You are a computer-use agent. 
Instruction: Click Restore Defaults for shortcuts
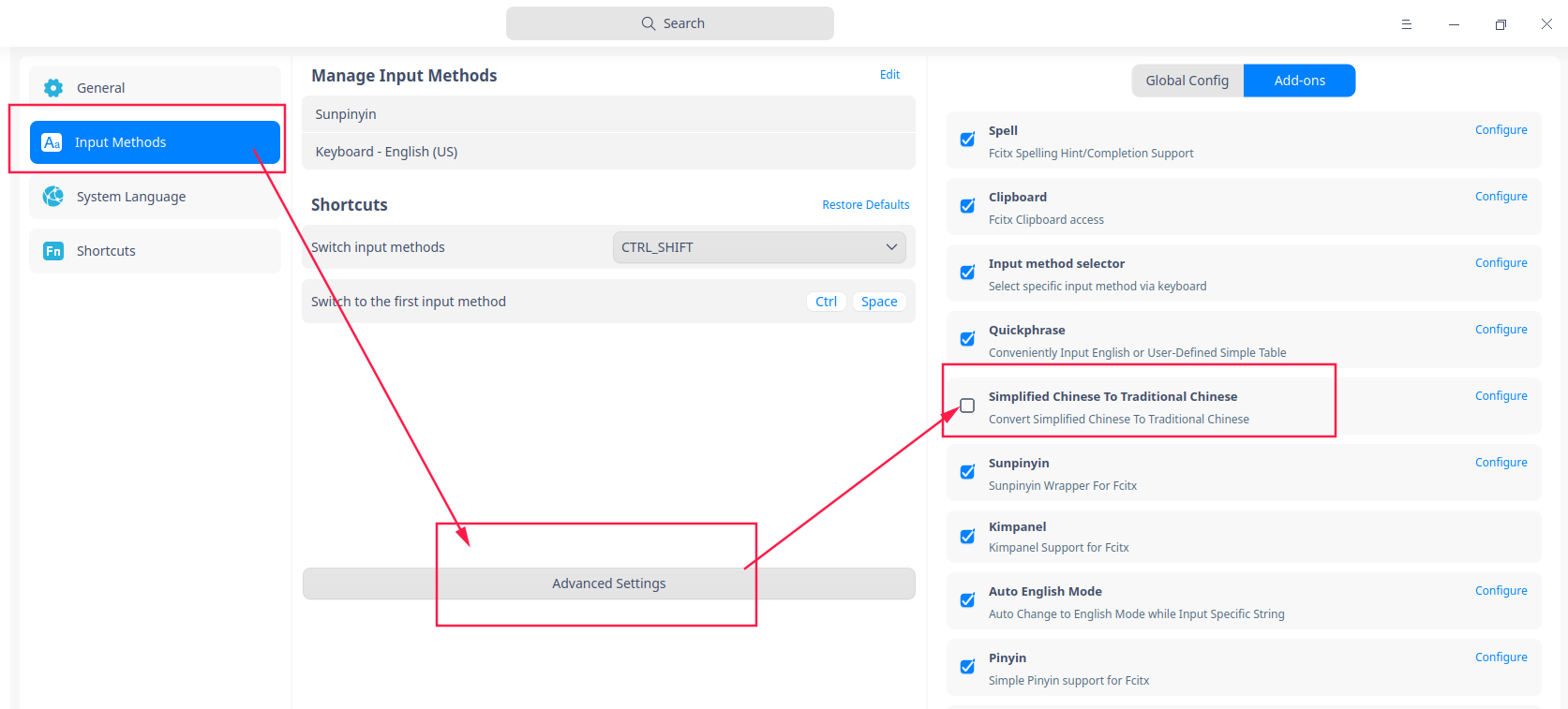866,205
